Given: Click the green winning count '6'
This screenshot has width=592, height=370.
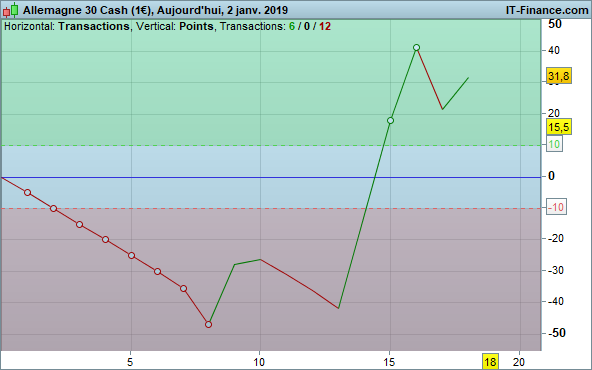Looking at the screenshot, I should tap(292, 26).
